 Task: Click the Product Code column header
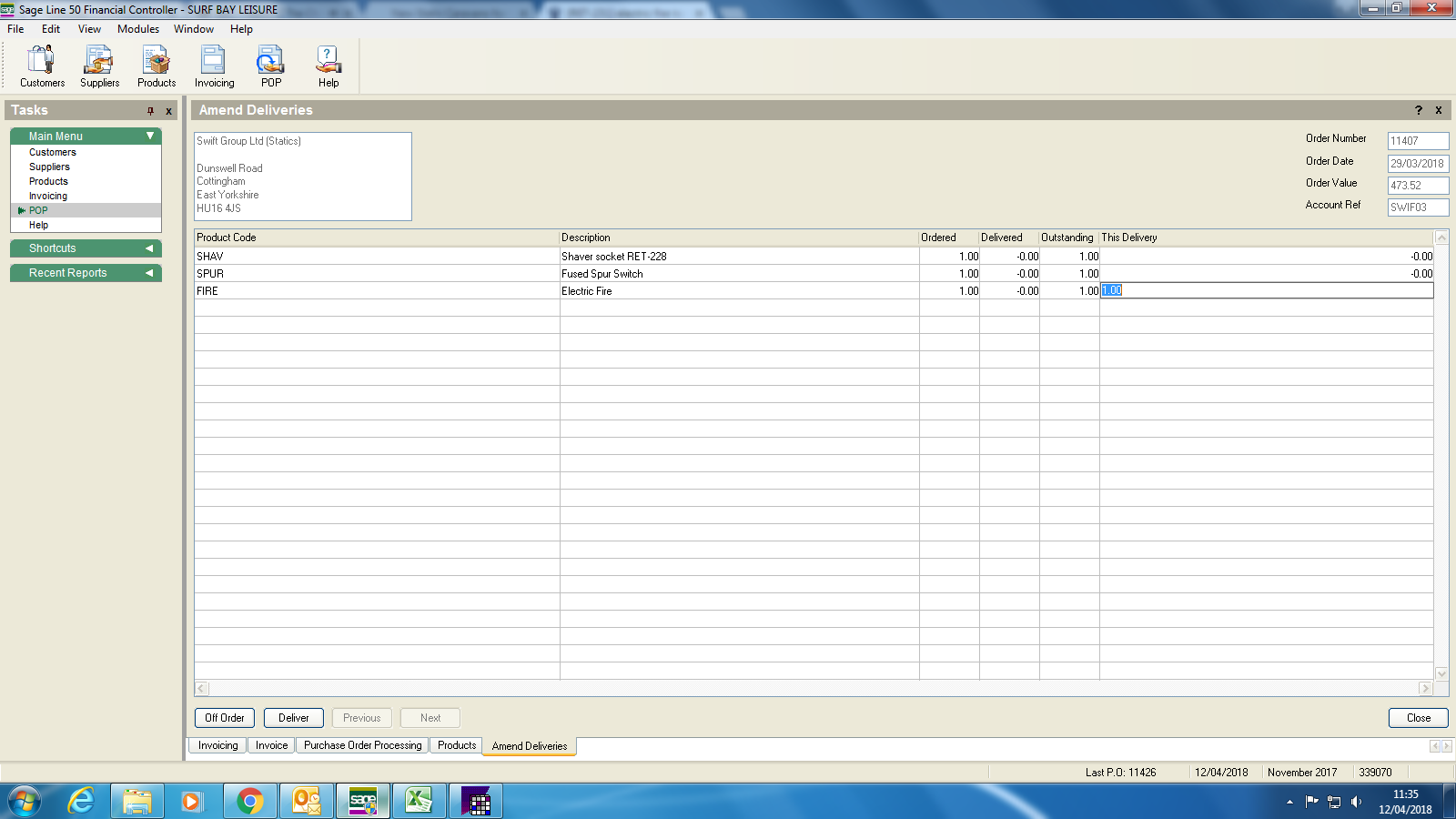(377, 238)
